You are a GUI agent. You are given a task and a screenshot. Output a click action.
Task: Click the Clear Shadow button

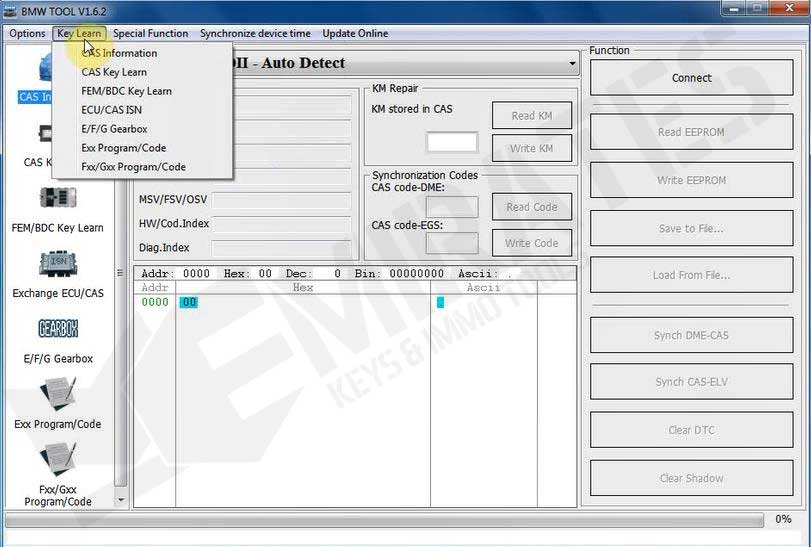pos(692,478)
